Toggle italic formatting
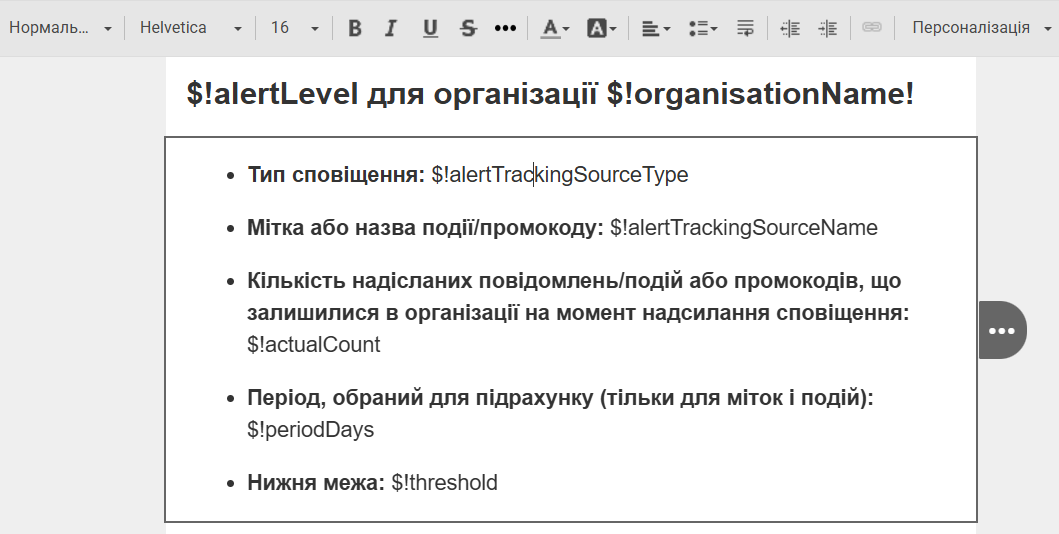The width and height of the screenshot is (1059, 534). [x=390, y=28]
